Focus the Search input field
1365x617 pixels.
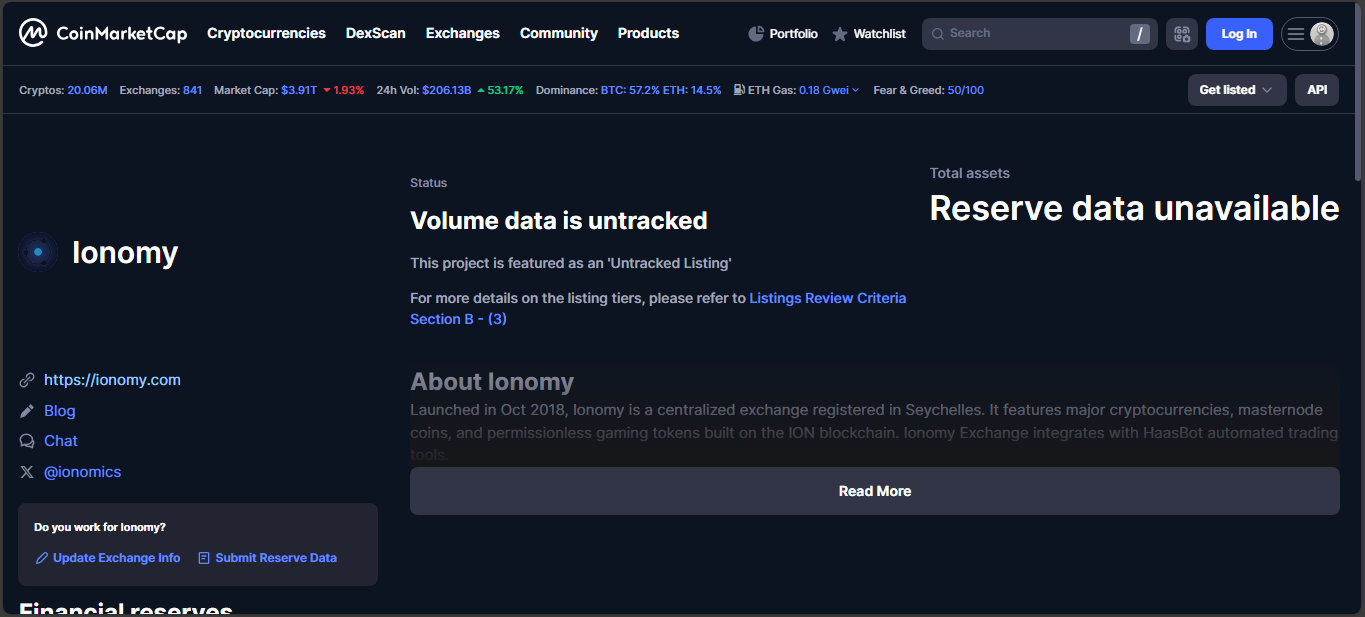pos(1030,34)
